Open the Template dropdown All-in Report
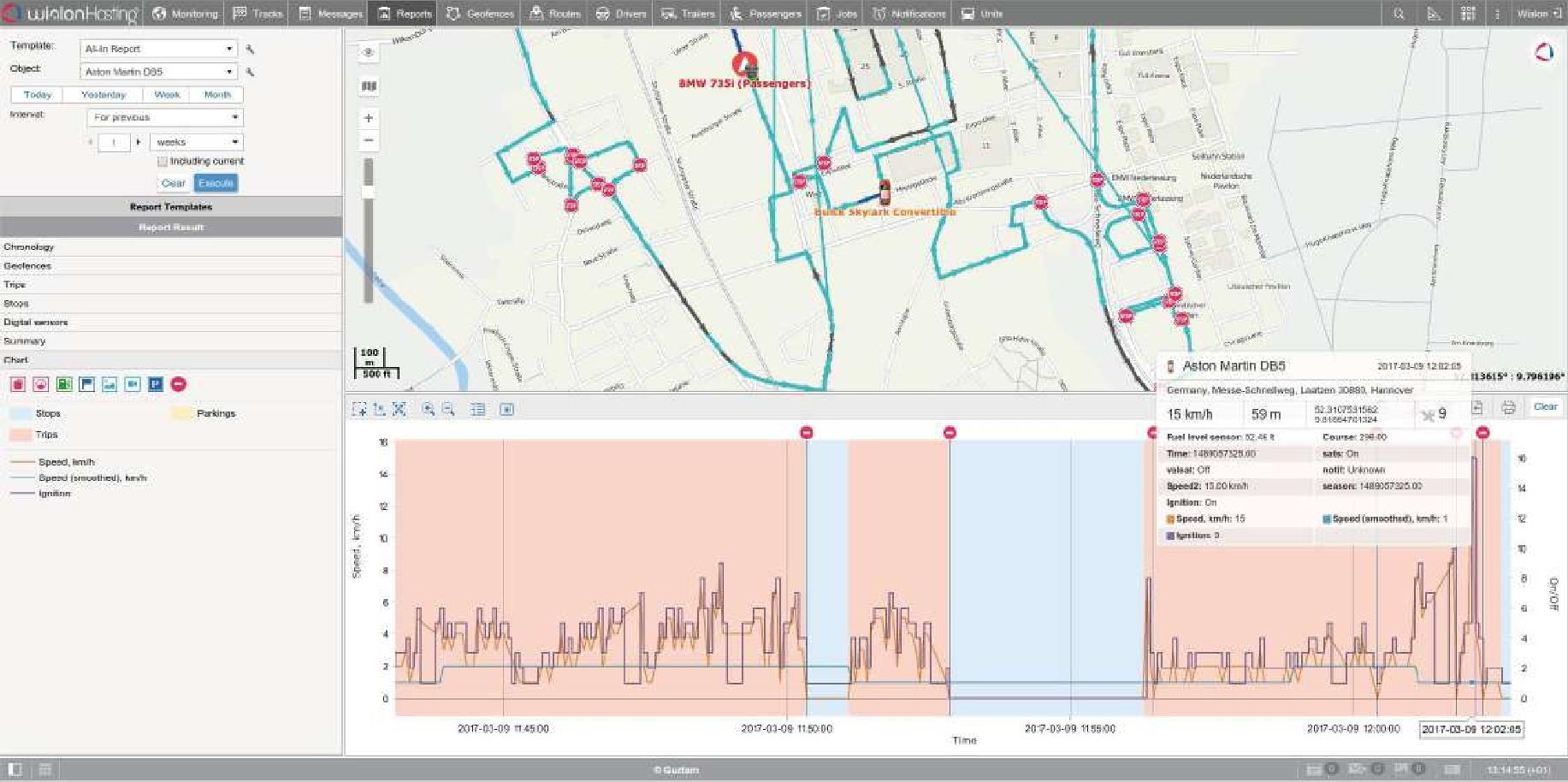The width and height of the screenshot is (1568, 782). [x=158, y=49]
